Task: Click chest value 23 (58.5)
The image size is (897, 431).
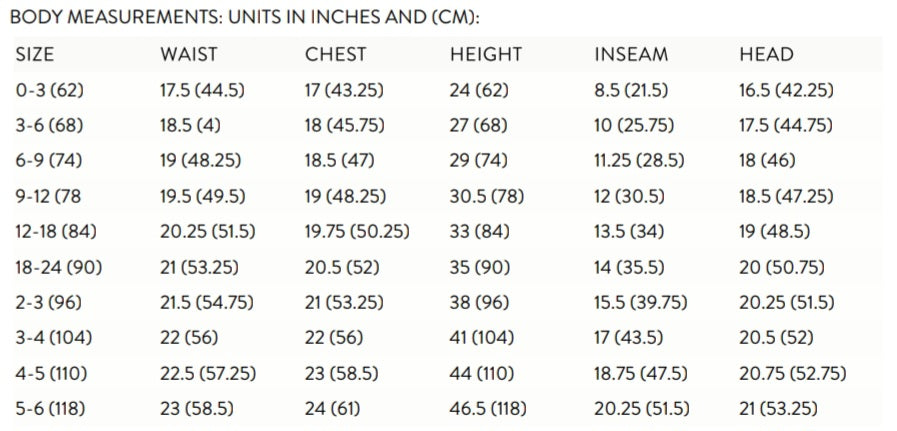Action: point(342,374)
